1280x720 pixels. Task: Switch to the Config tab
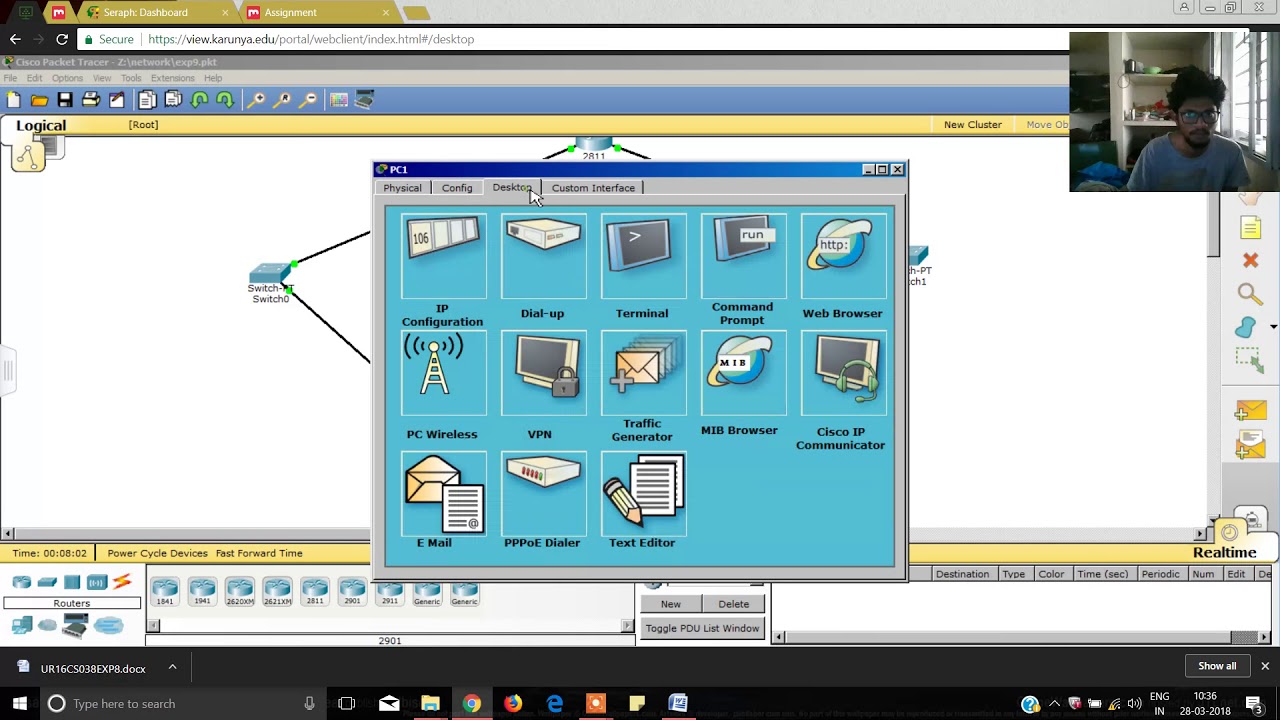(457, 188)
